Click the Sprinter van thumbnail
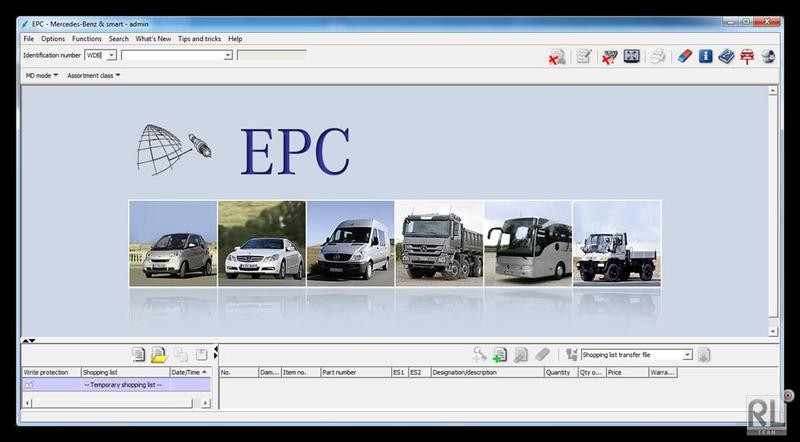 click(351, 243)
